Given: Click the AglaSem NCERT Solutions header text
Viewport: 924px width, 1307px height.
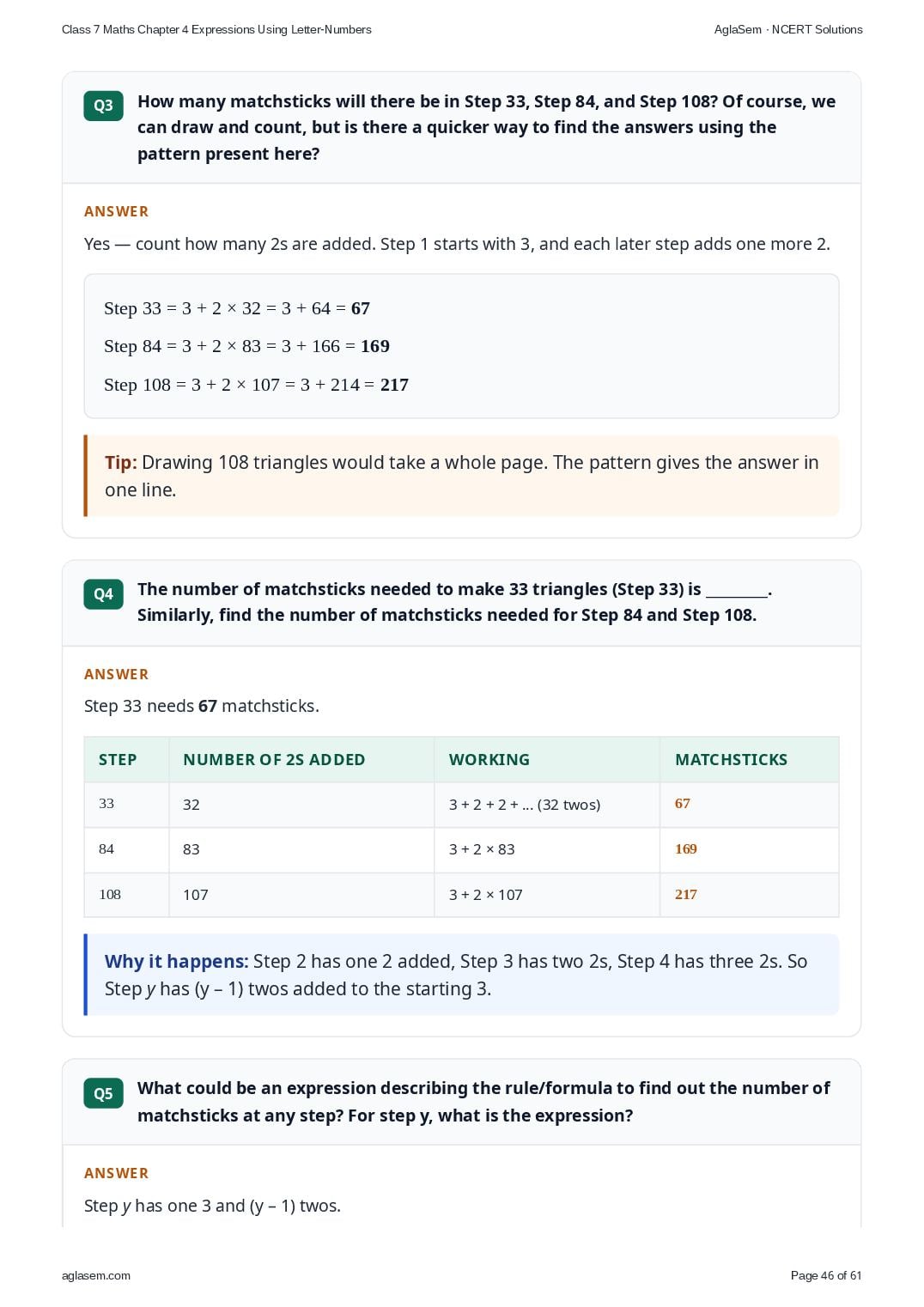Looking at the screenshot, I should click(788, 29).
